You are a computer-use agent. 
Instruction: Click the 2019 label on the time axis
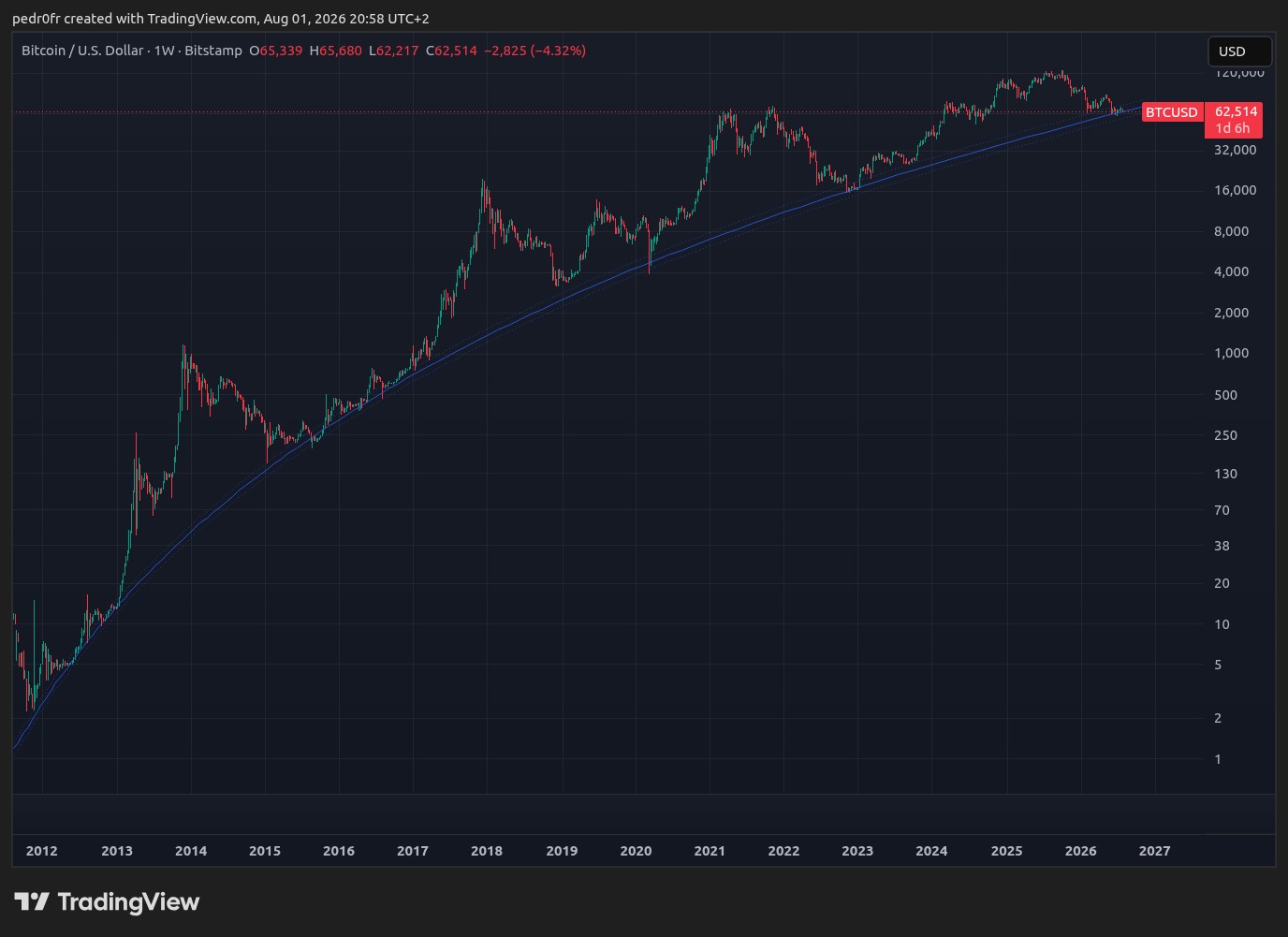coord(562,851)
